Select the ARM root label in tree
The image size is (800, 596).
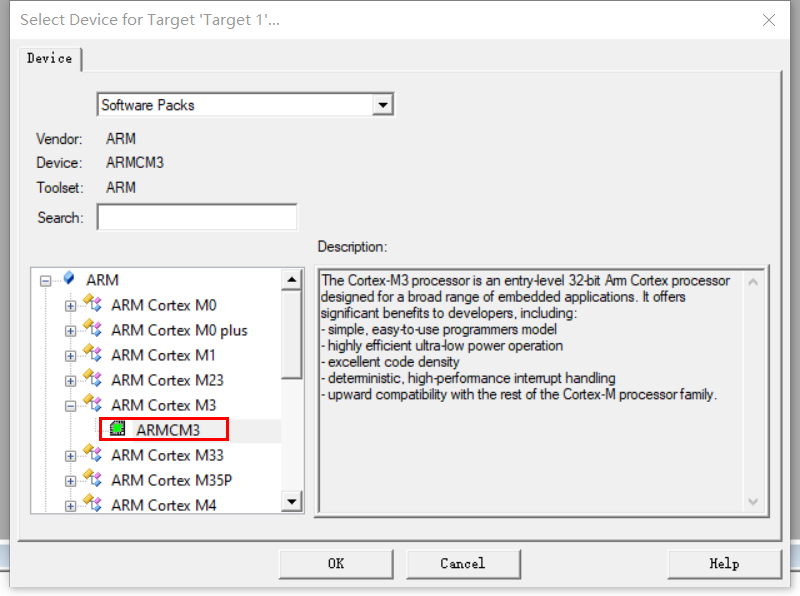[102, 280]
